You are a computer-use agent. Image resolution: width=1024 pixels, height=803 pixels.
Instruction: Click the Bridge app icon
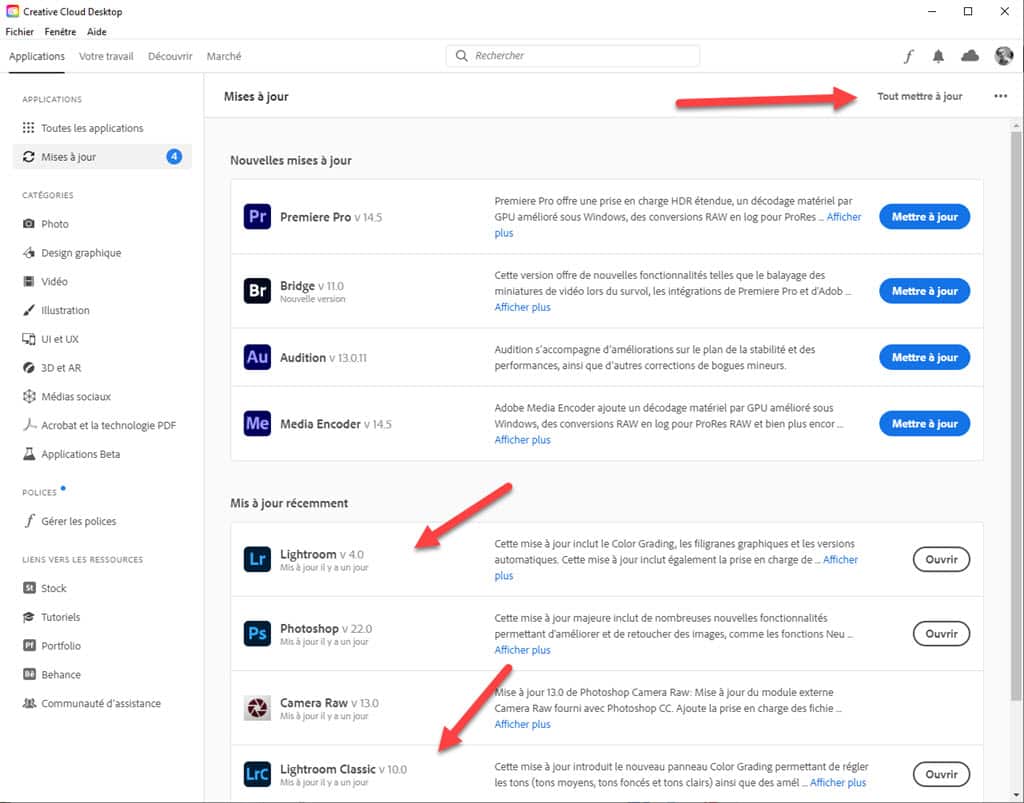[257, 291]
